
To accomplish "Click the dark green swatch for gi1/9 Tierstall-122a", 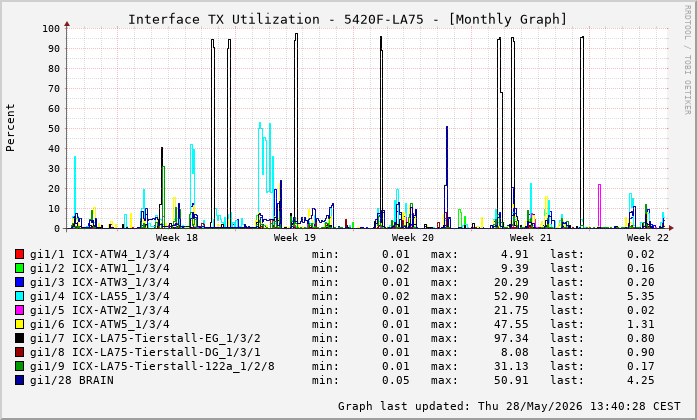I will (19, 366).
